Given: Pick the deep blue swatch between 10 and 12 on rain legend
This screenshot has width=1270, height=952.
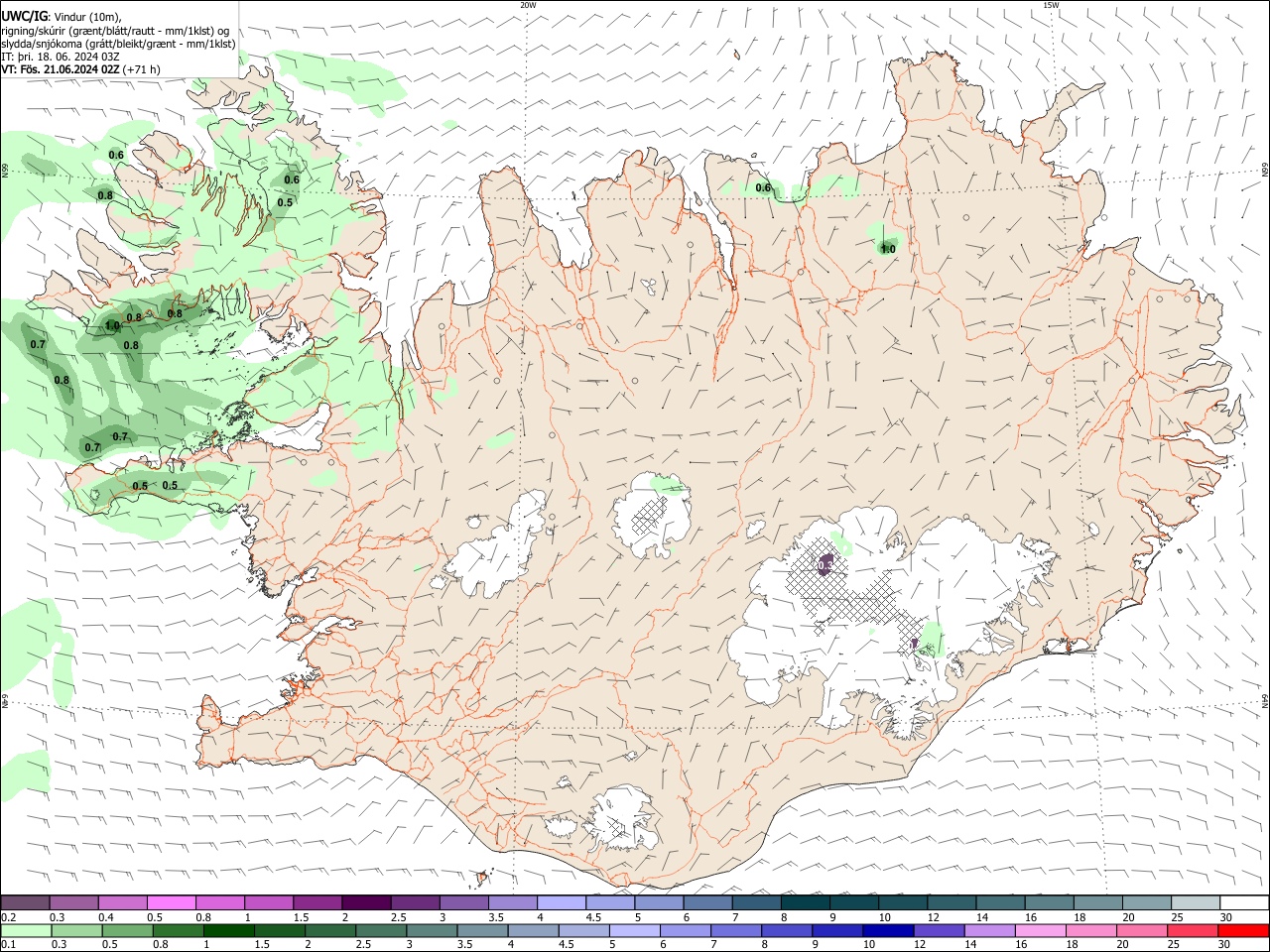Looking at the screenshot, I should coord(888,931).
